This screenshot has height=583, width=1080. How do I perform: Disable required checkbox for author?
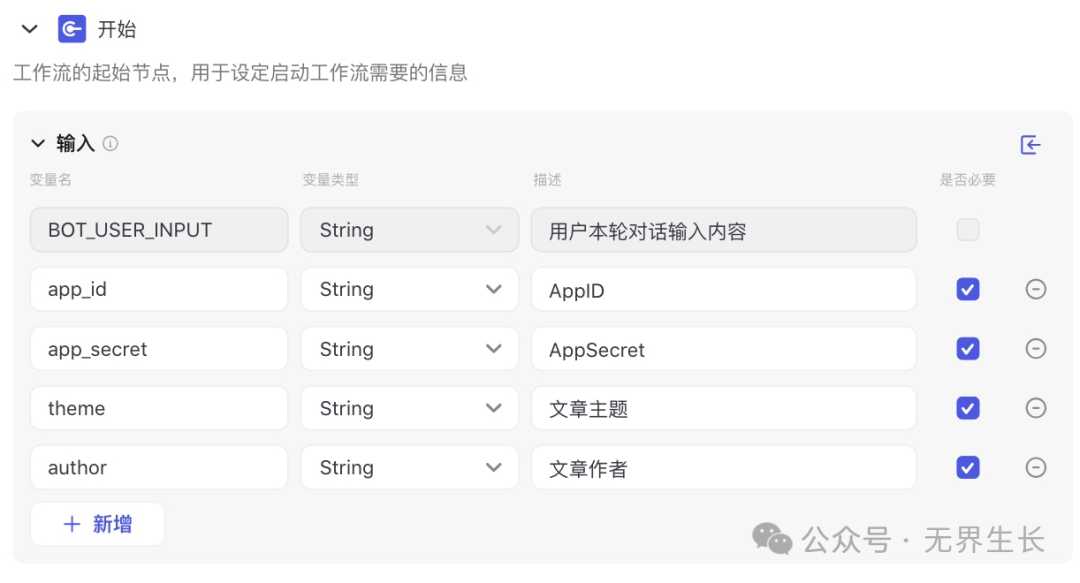tap(967, 467)
